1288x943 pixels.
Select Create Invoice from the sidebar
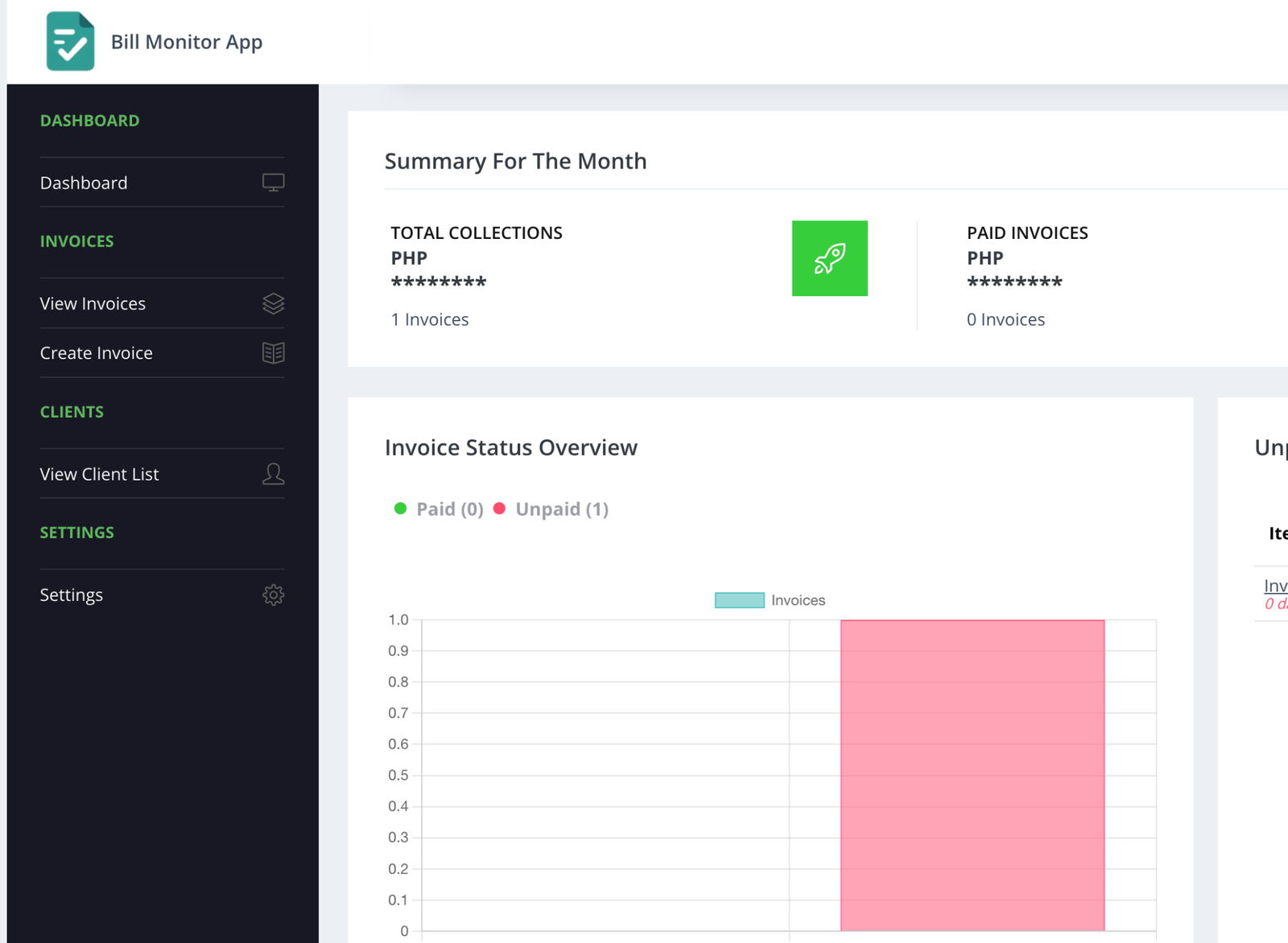[x=96, y=353]
